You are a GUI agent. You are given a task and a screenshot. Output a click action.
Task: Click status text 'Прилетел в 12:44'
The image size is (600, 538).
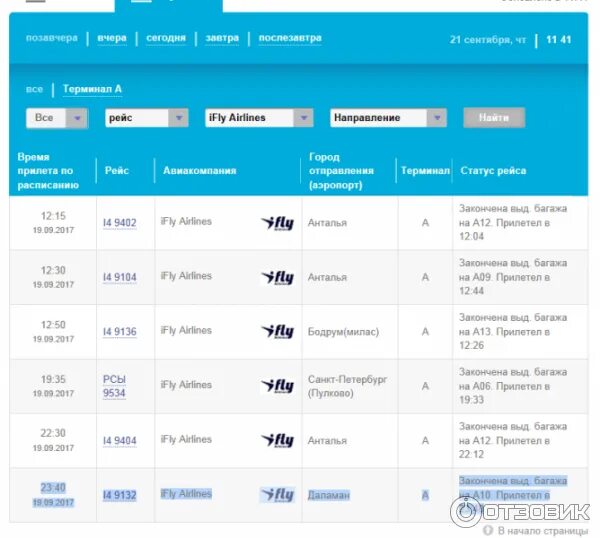pyautogui.click(x=504, y=284)
